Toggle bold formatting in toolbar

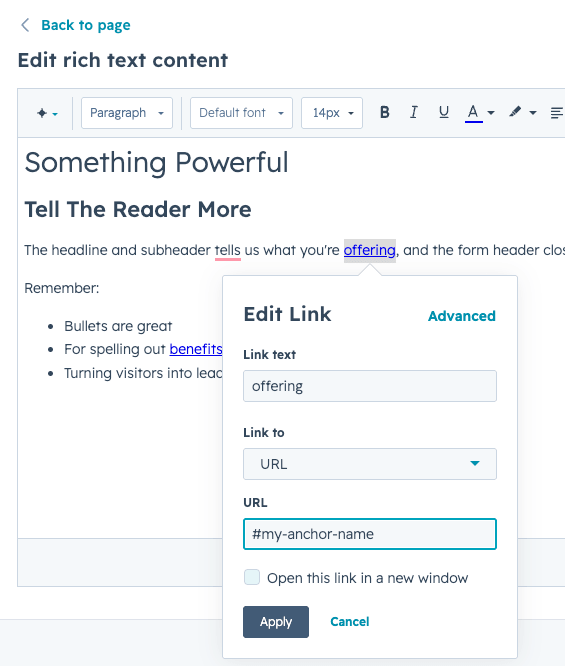[384, 113]
